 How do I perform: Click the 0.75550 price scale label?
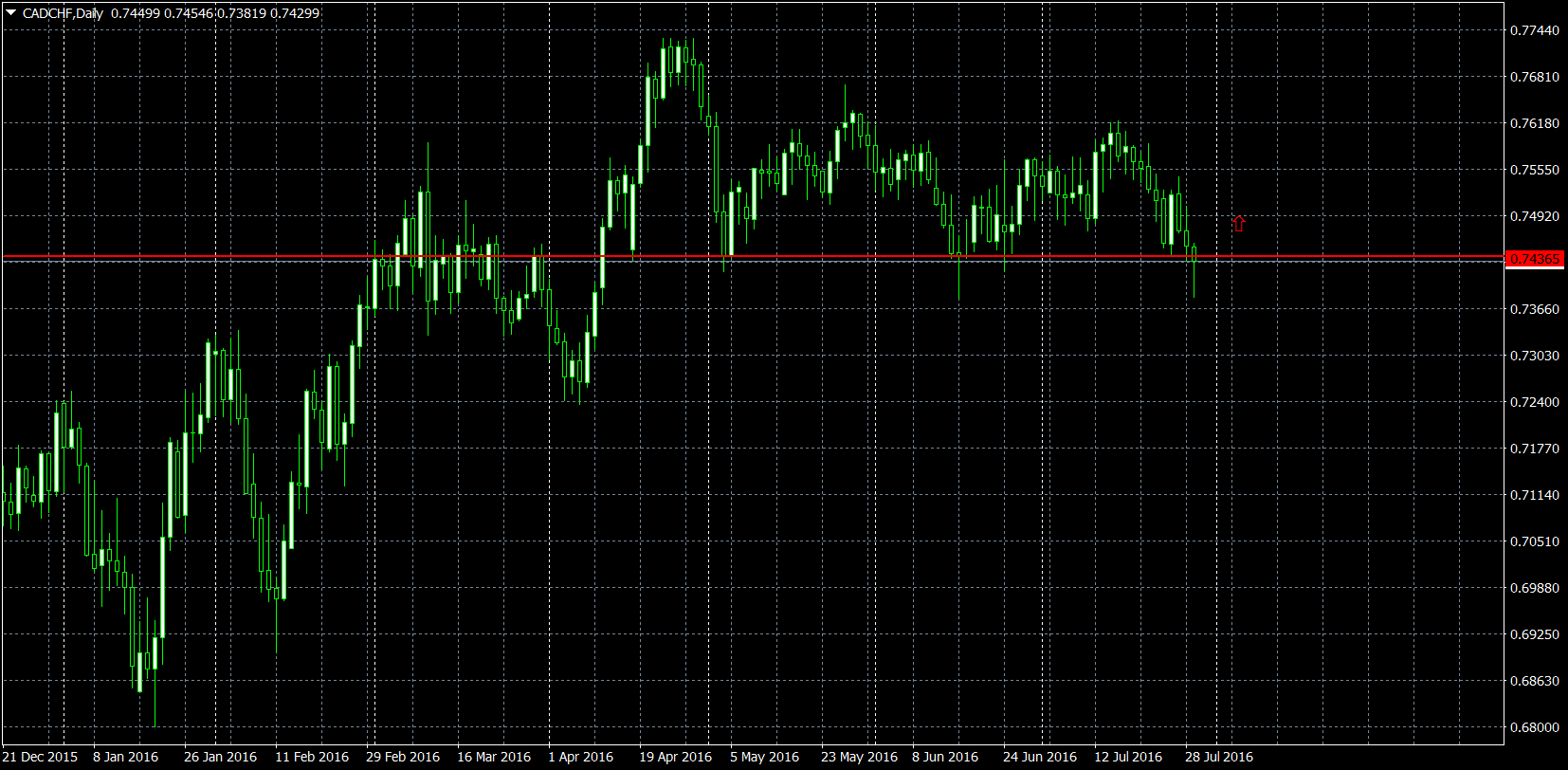coord(1534,170)
